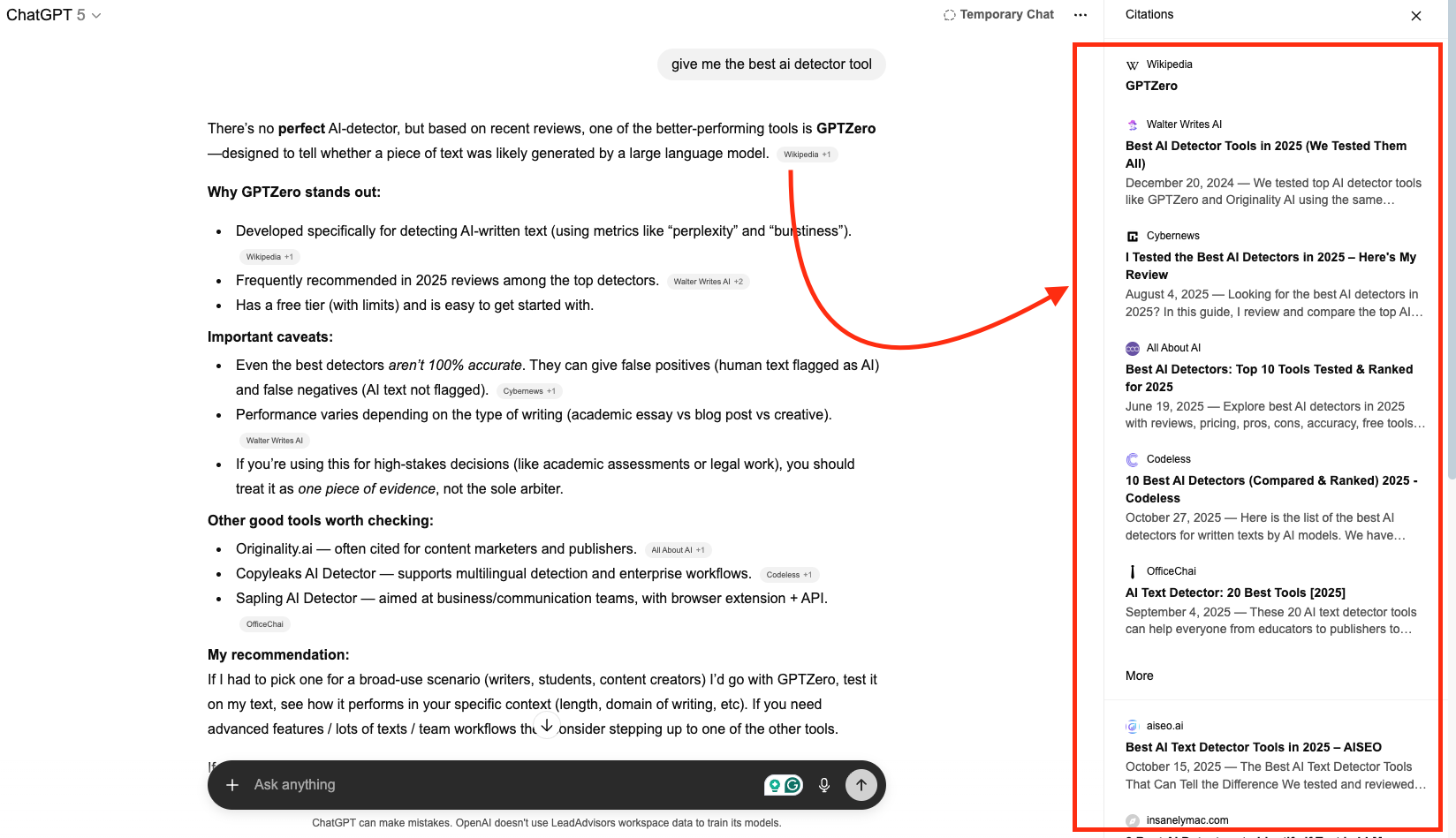
Task: Click the All About AI source icon
Action: (x=1132, y=348)
